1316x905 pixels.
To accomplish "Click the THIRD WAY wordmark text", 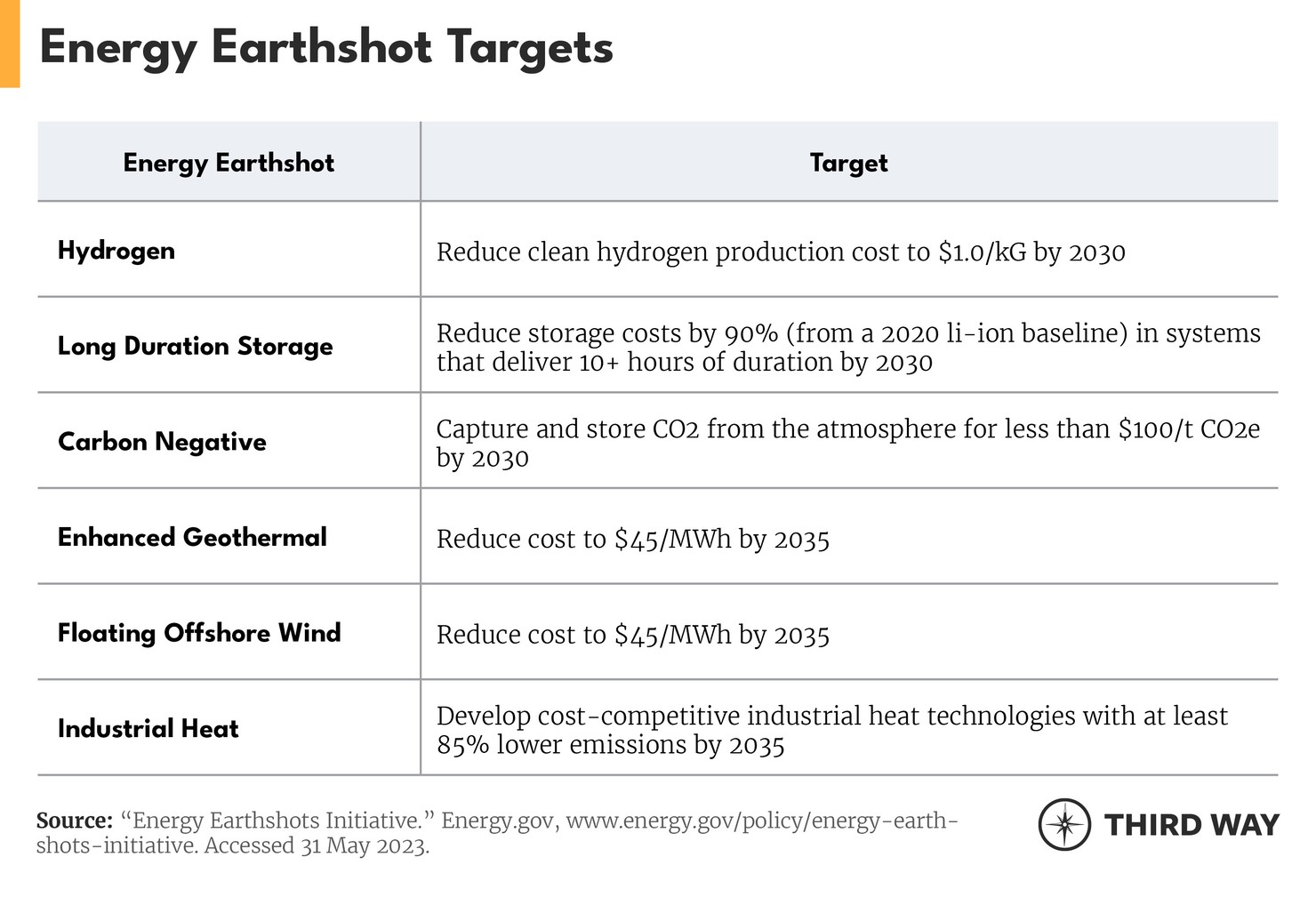I will coord(1192,825).
